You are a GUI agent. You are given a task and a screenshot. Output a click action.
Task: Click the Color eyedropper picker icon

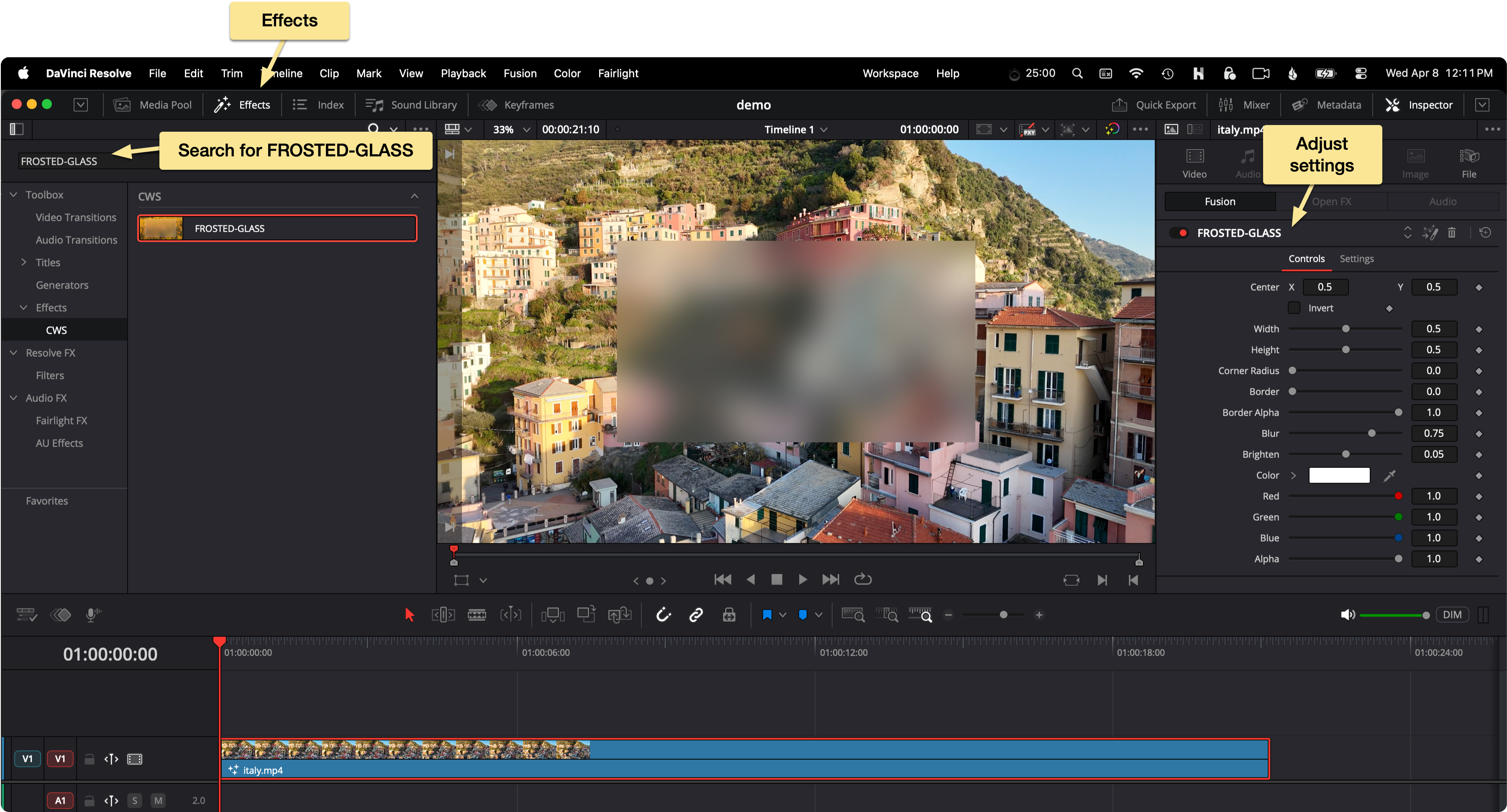coord(1389,475)
